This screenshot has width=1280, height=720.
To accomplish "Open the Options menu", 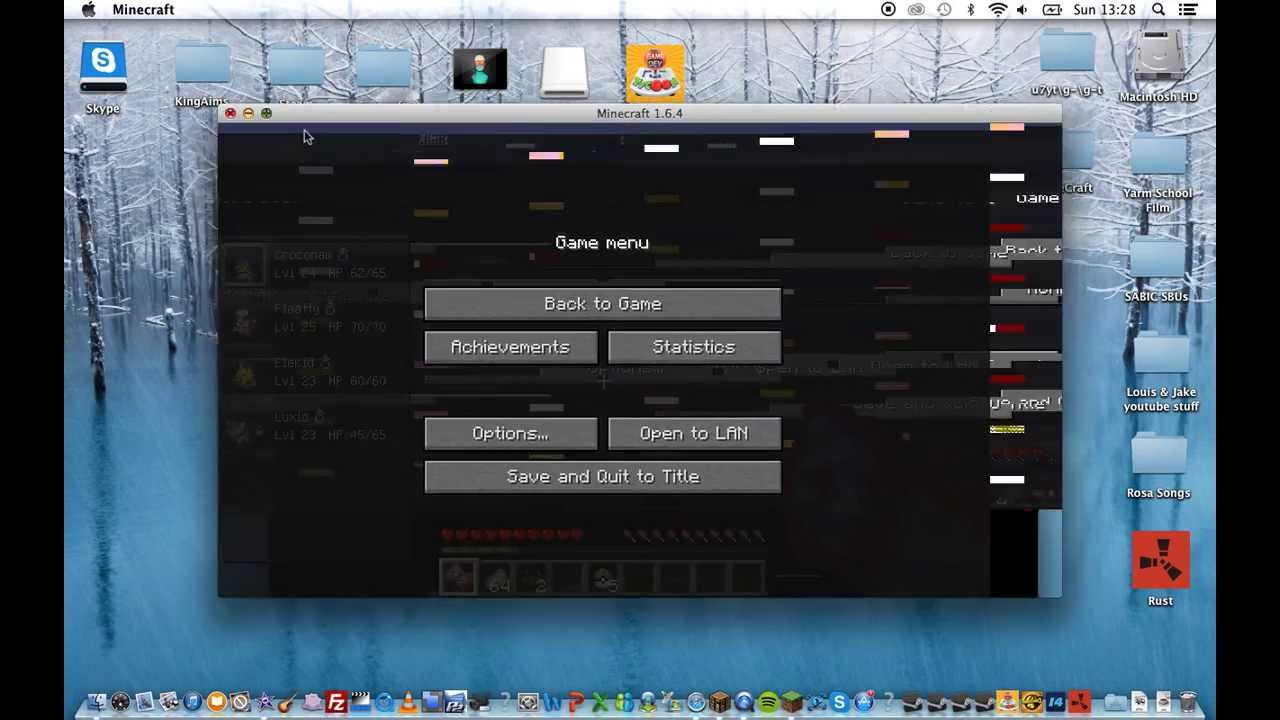I will pos(510,433).
